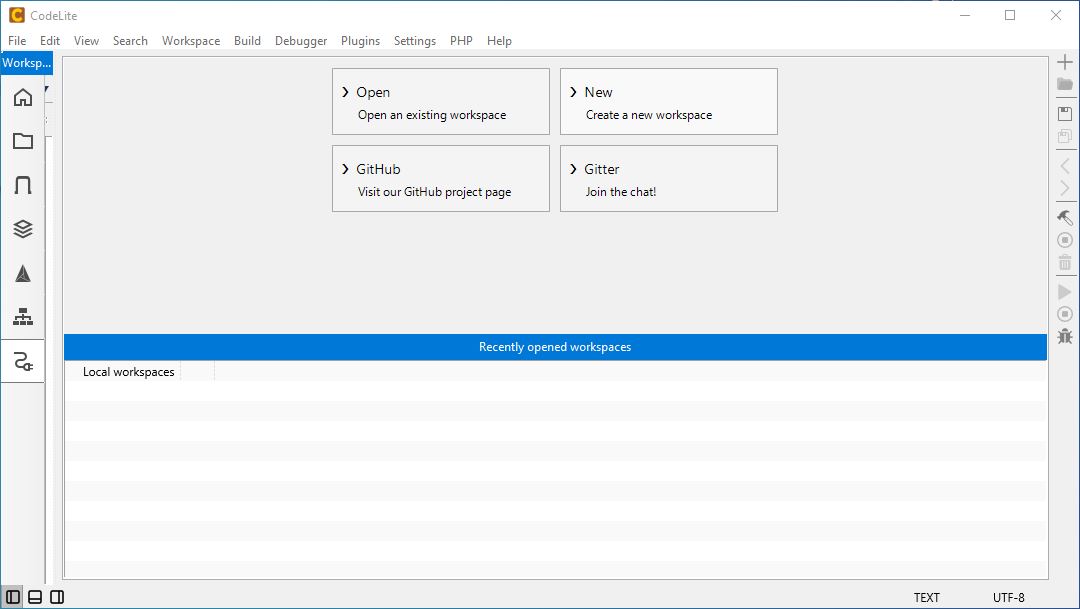Click the Debugger bug icon
This screenshot has width=1080, height=609.
pos(1065,336)
